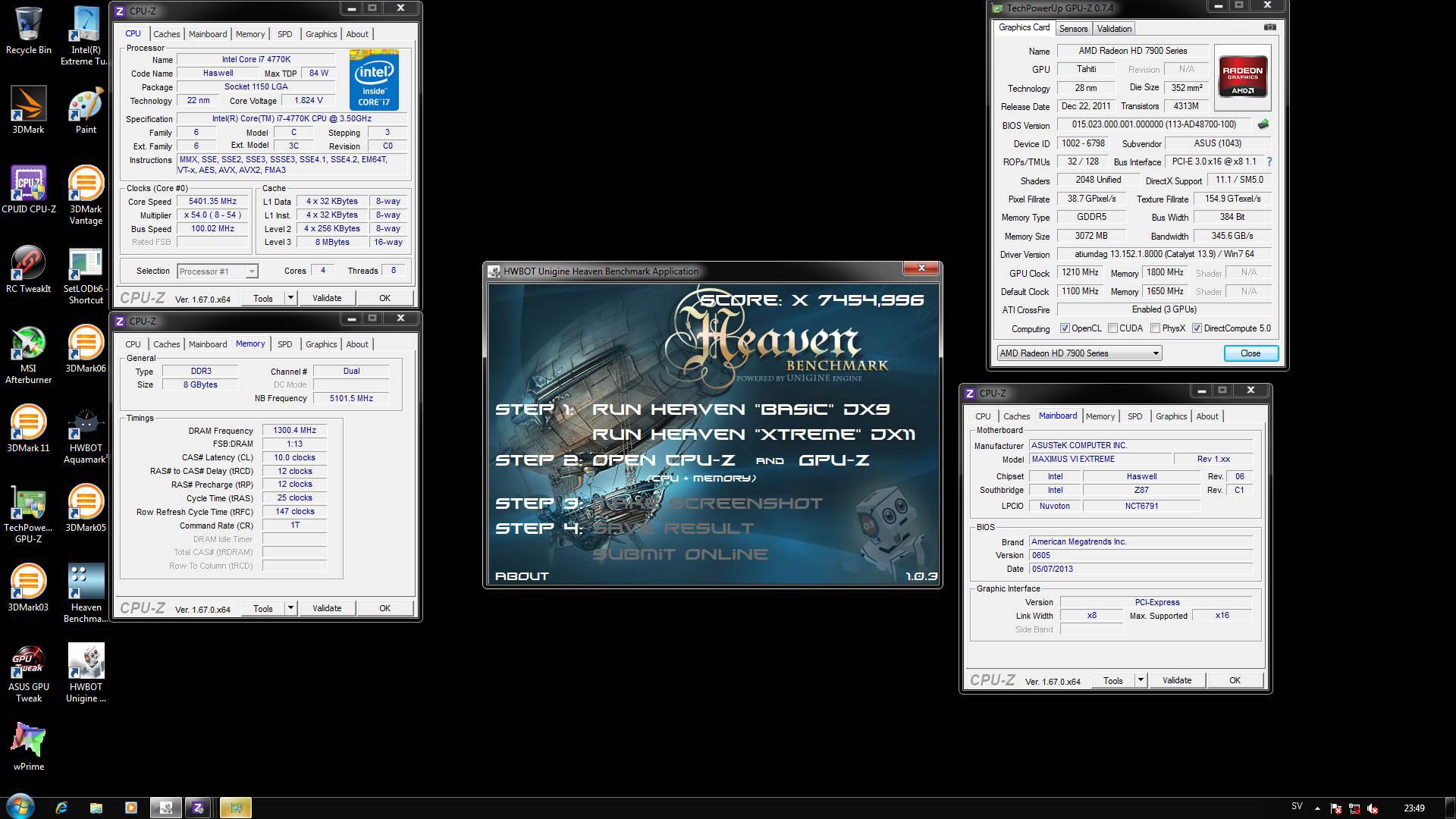Open 3DMark 11 desktop shortcut
Screen dimensions: 1456x819
29,428
